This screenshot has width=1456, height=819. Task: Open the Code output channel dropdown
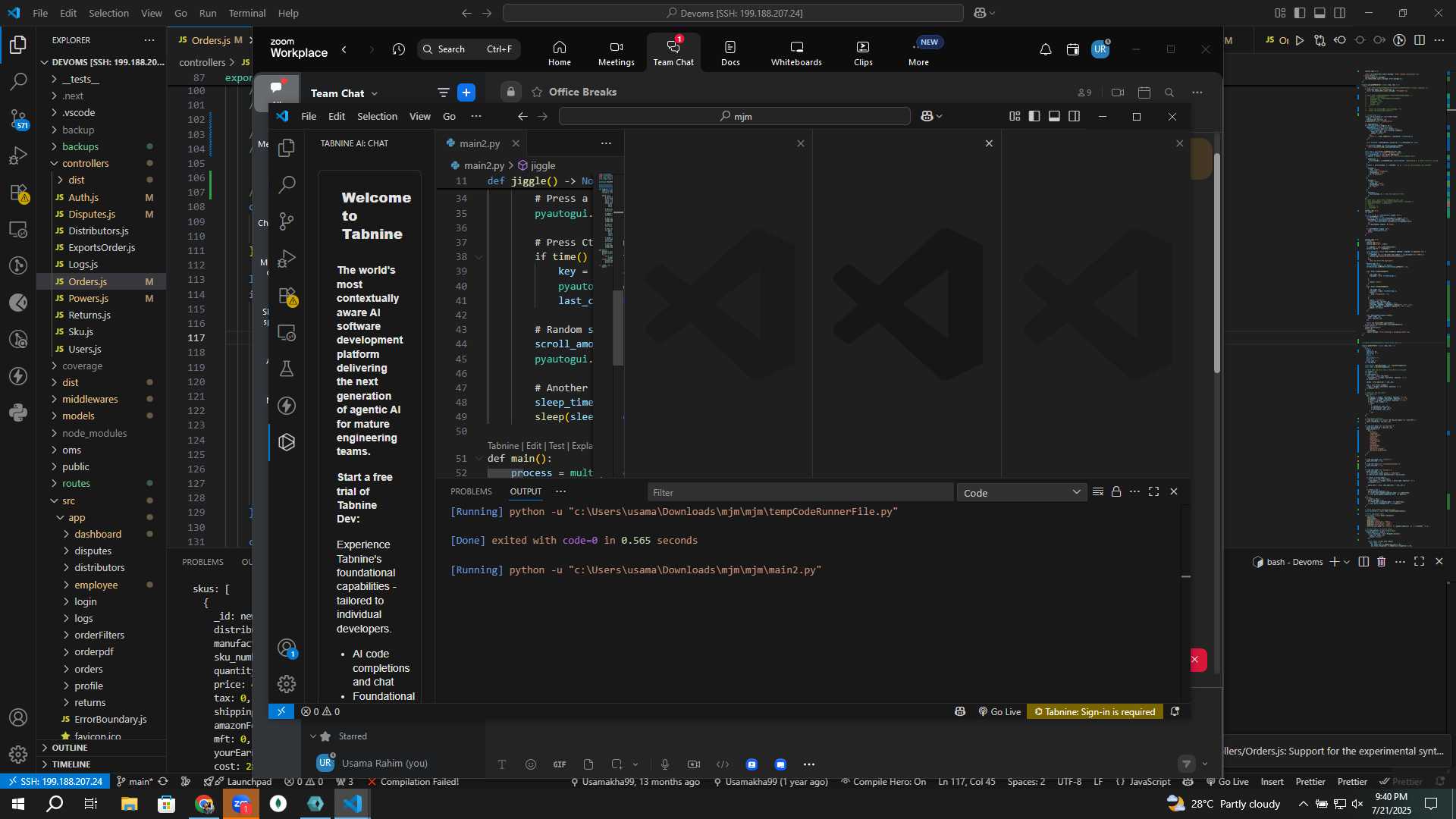coord(1021,493)
